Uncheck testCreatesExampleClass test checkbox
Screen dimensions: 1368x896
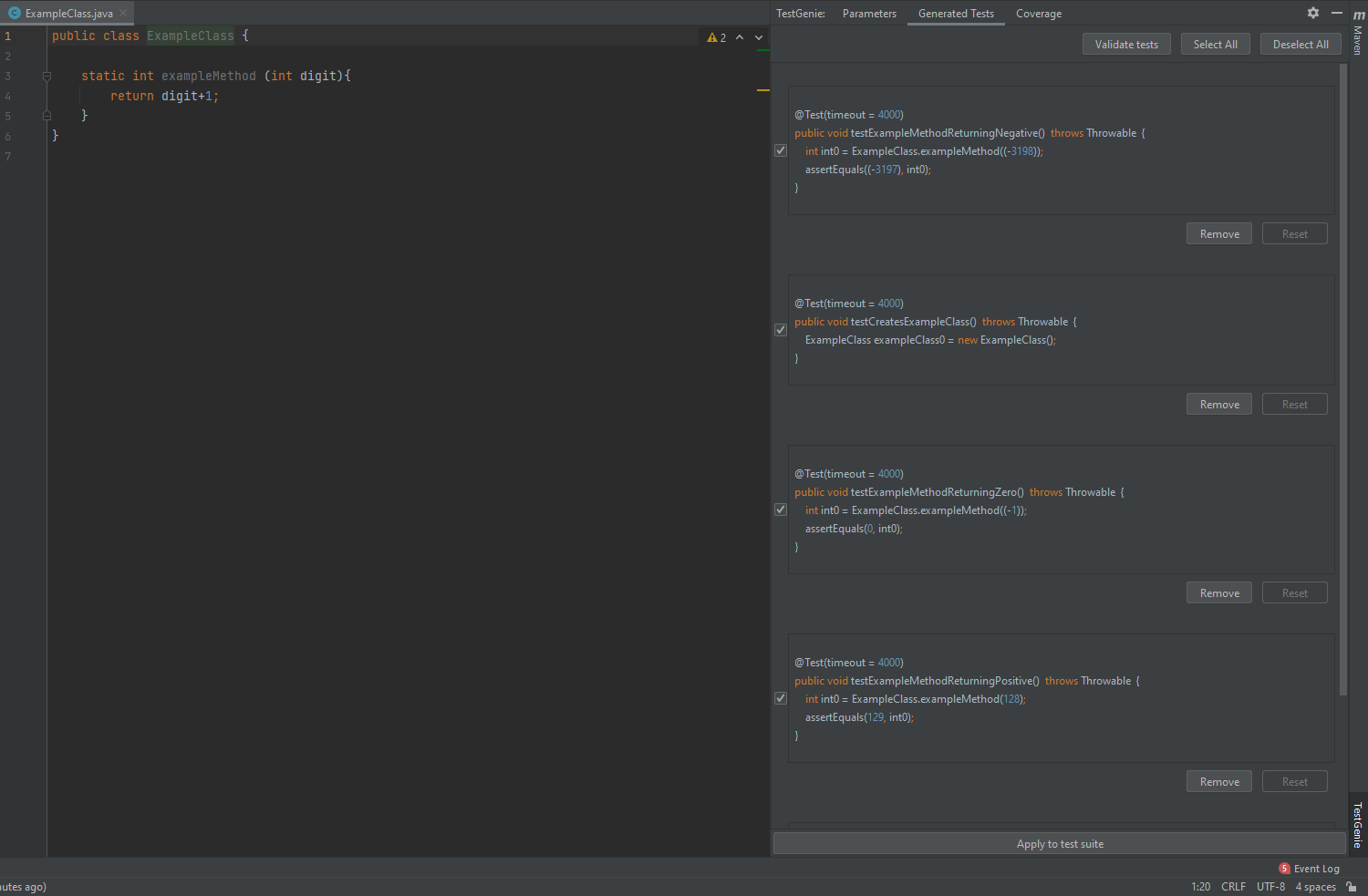point(781,330)
